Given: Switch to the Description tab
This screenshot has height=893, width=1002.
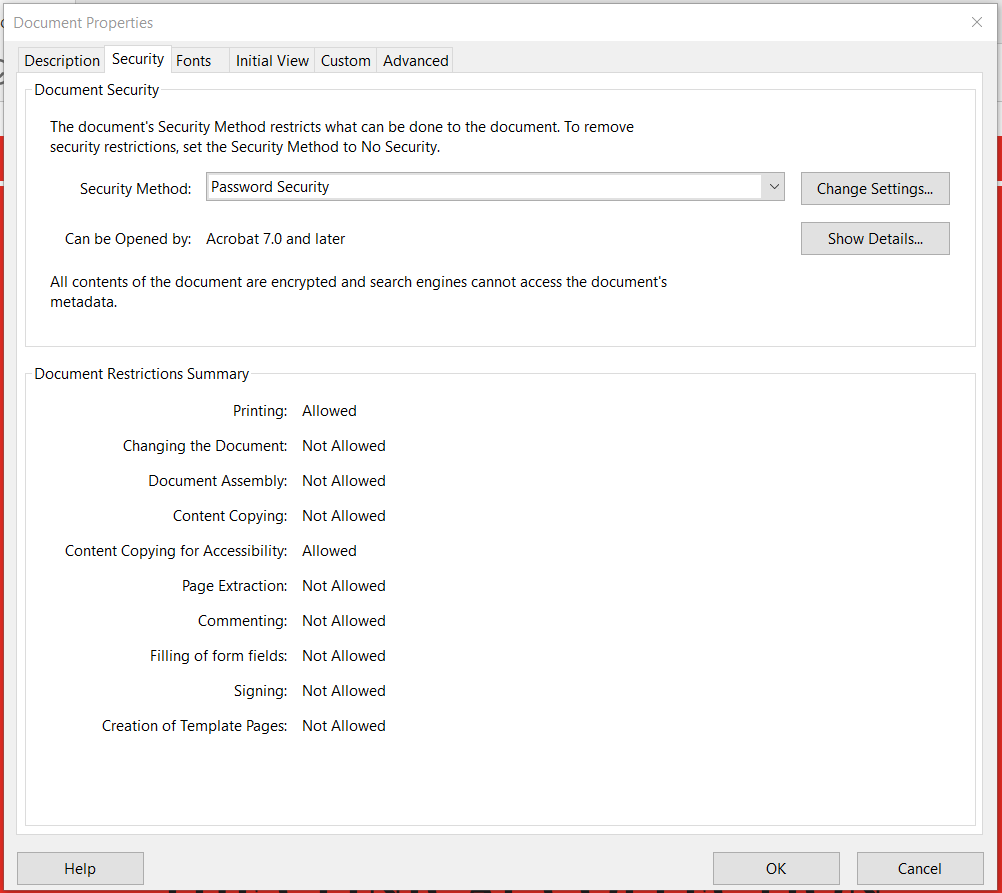Looking at the screenshot, I should (x=62, y=61).
